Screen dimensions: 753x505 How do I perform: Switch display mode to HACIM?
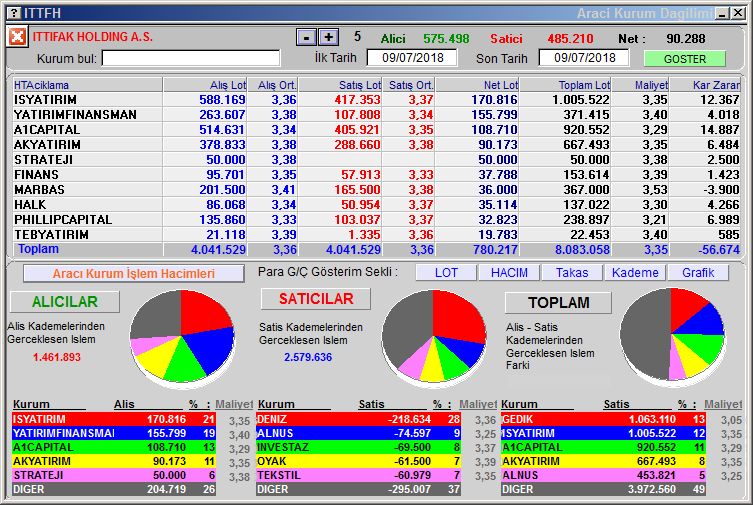tap(508, 273)
